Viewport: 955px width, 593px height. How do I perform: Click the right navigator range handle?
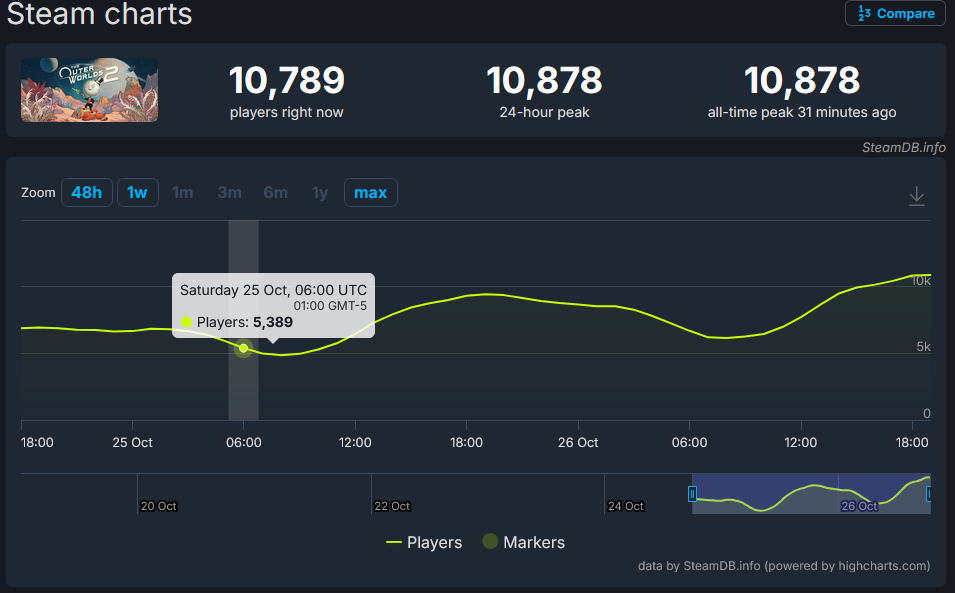tap(929, 493)
